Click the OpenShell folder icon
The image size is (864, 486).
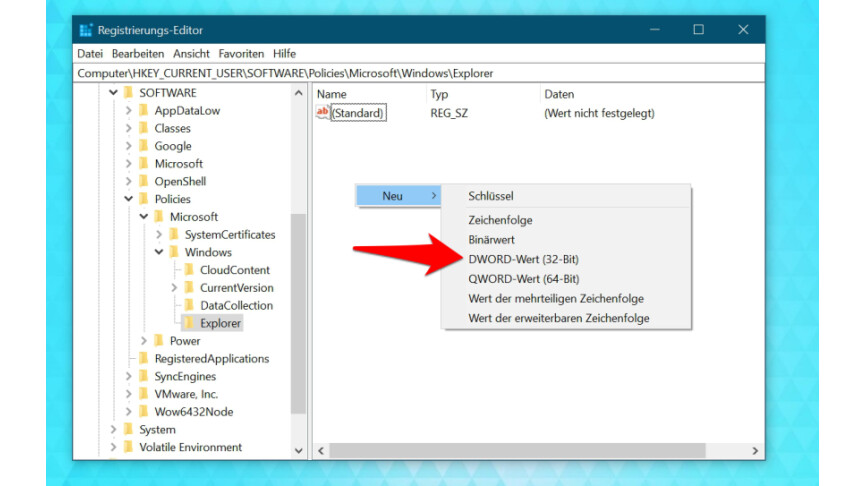pyautogui.click(x=144, y=181)
